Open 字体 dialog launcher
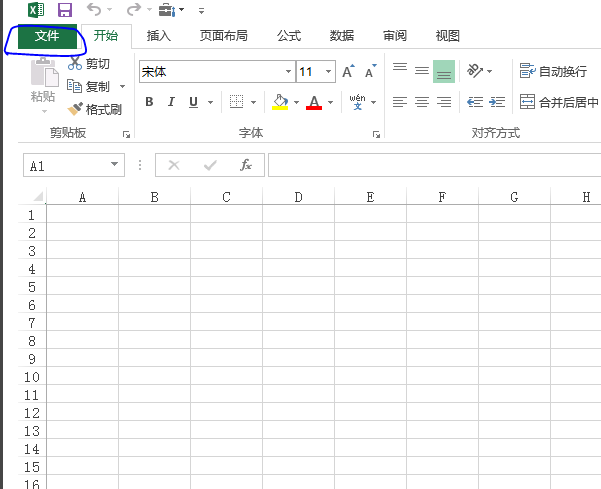 point(376,134)
